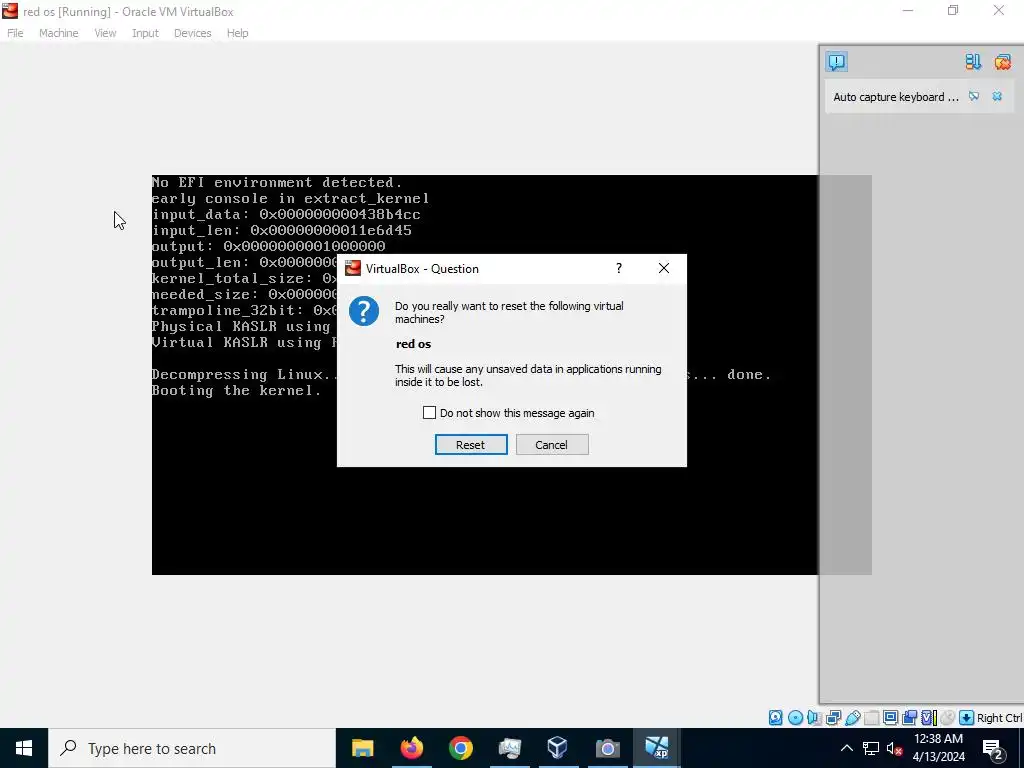Switch to the running VM 'xp' taskbar icon
The width and height of the screenshot is (1024, 768).
coord(656,748)
